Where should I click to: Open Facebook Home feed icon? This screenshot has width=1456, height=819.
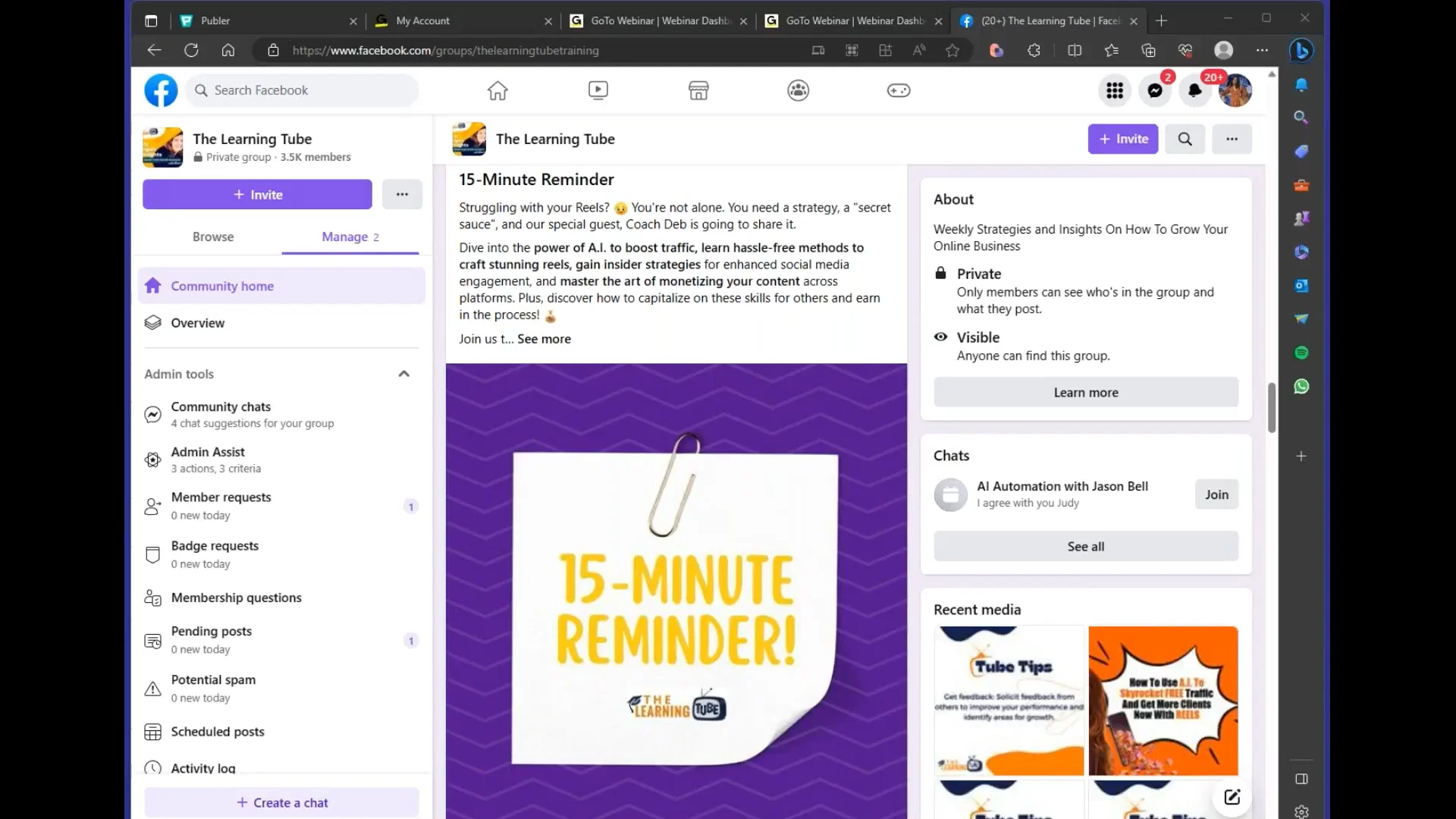click(497, 91)
